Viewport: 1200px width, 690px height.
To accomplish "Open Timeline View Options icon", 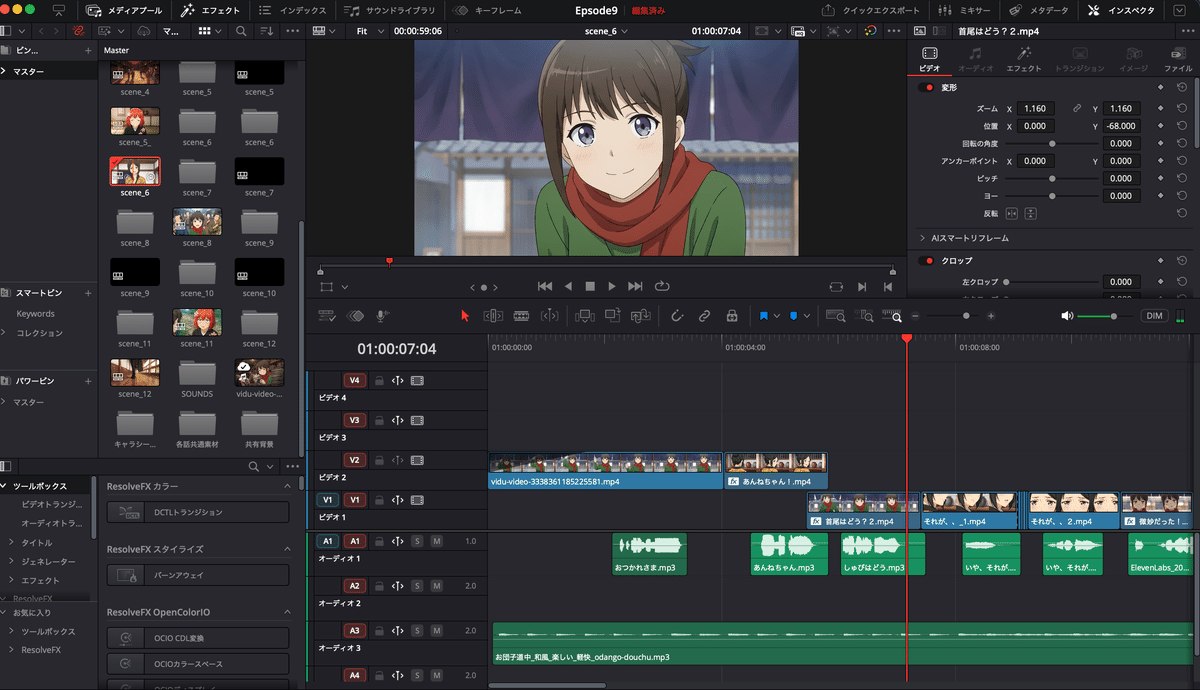I will point(327,316).
